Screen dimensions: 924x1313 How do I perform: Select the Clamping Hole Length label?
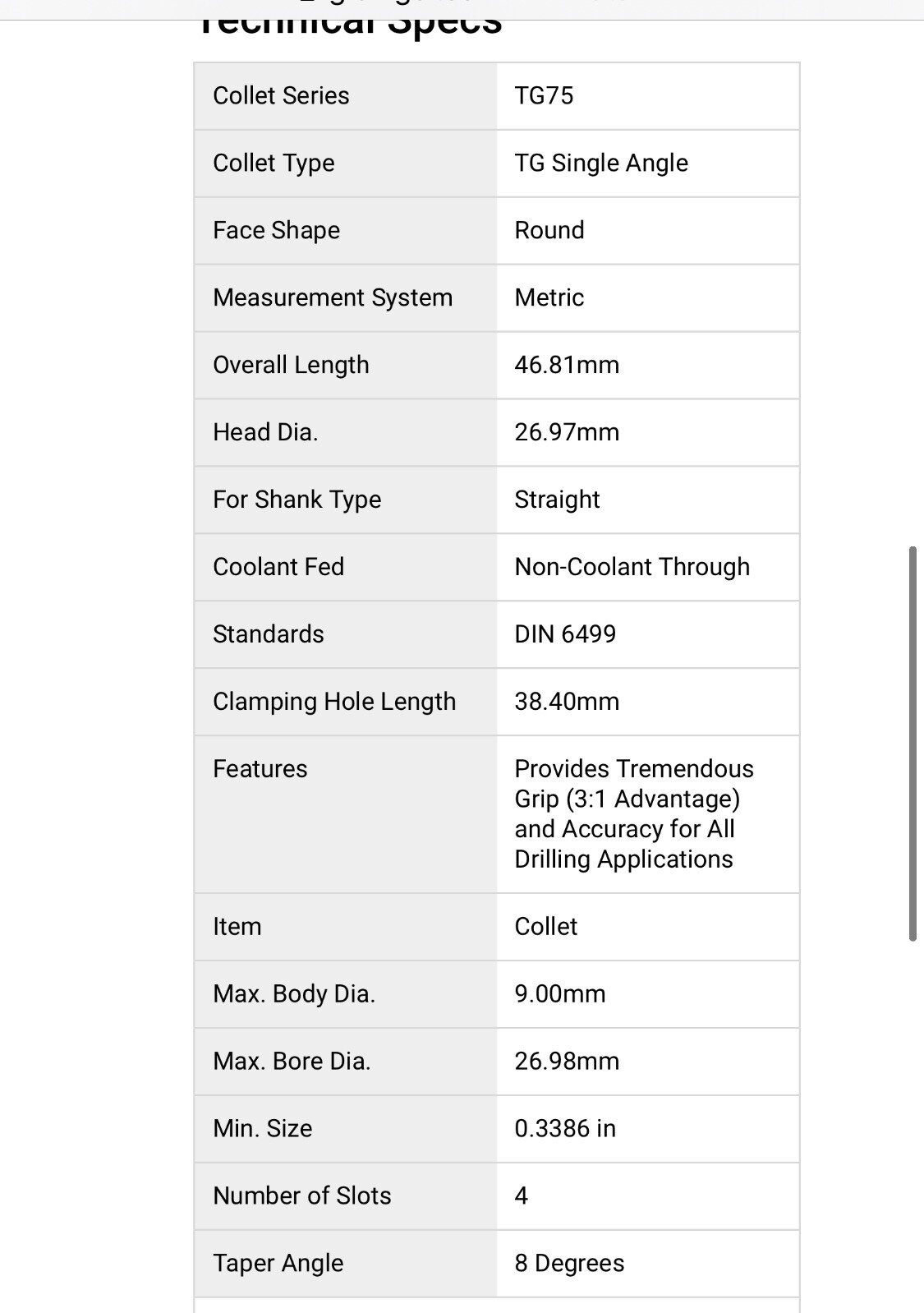(334, 703)
